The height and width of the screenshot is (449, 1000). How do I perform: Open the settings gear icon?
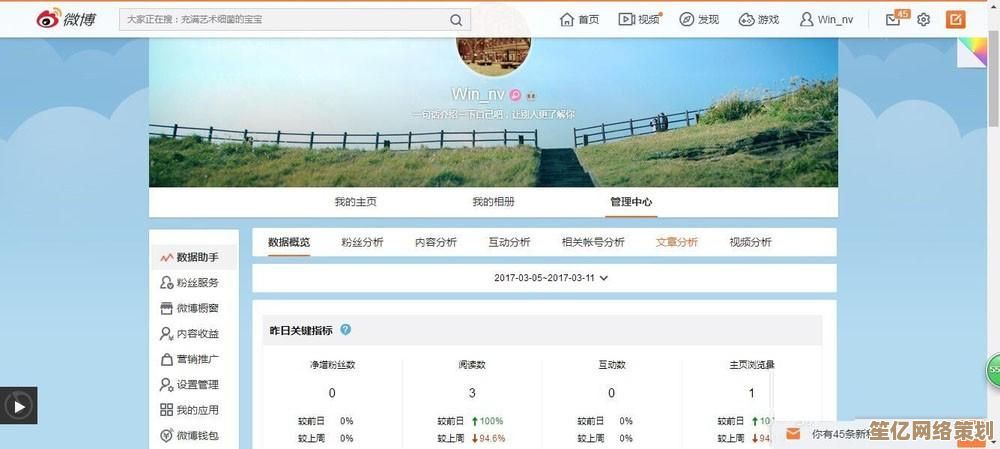click(923, 20)
